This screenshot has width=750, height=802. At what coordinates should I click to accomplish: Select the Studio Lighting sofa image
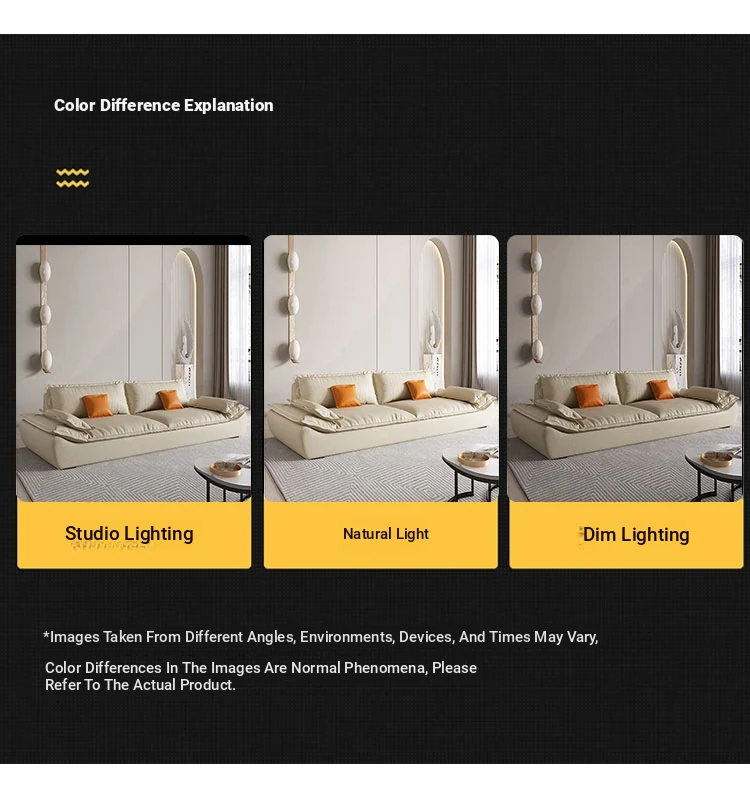tap(134, 373)
